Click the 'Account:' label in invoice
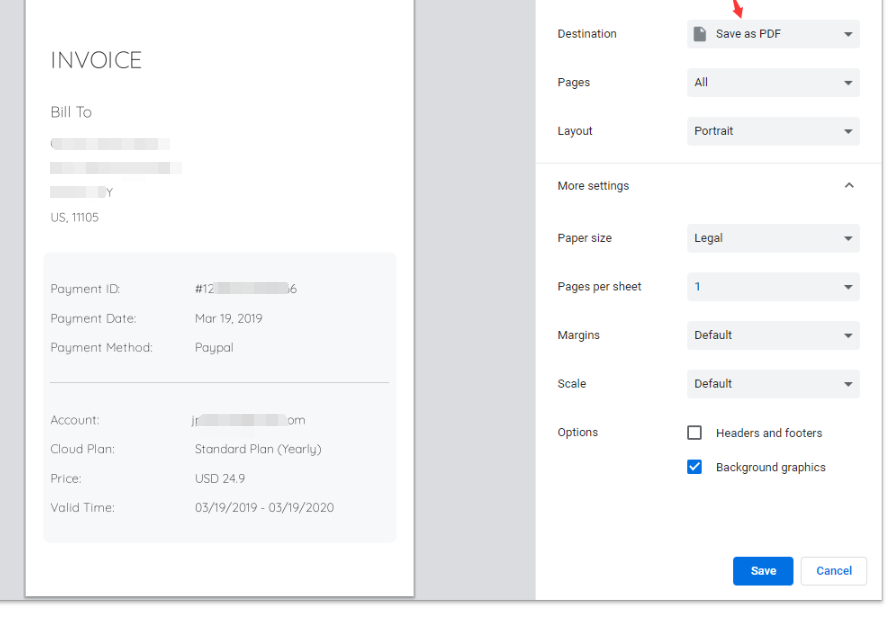The height and width of the screenshot is (626, 892). pos(75,420)
